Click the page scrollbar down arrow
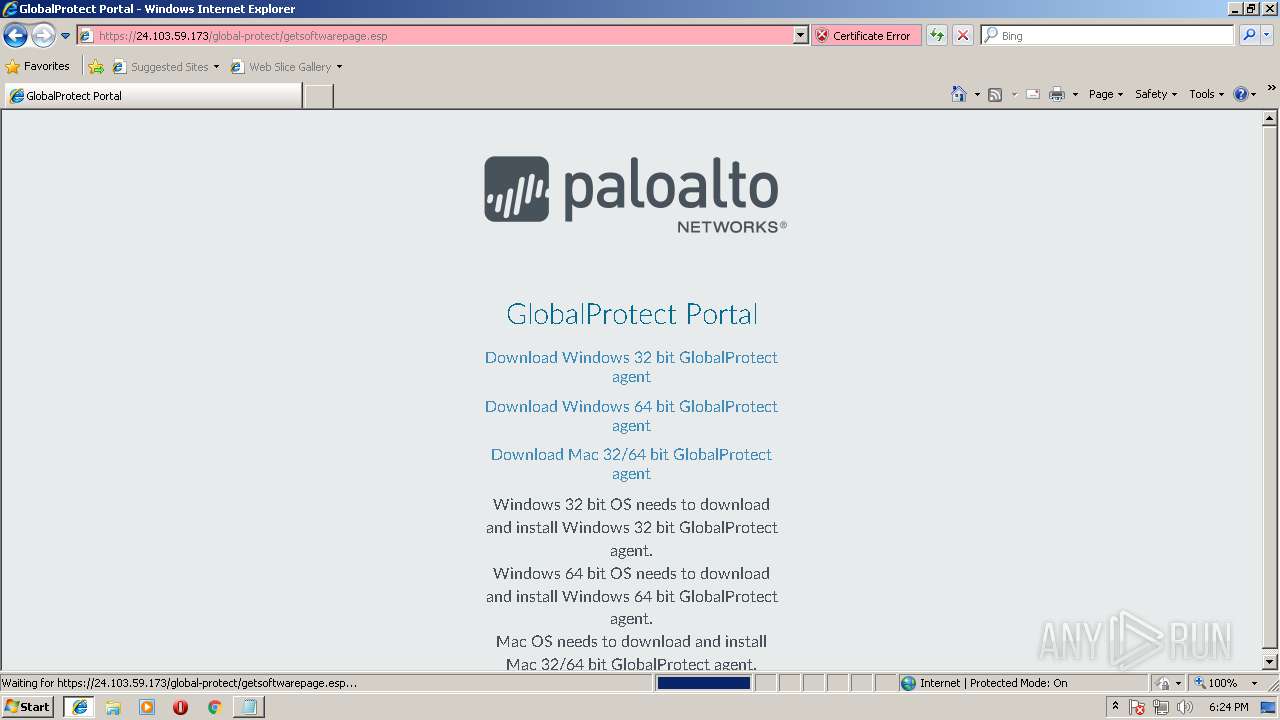Viewport: 1280px width, 720px height. click(1271, 662)
